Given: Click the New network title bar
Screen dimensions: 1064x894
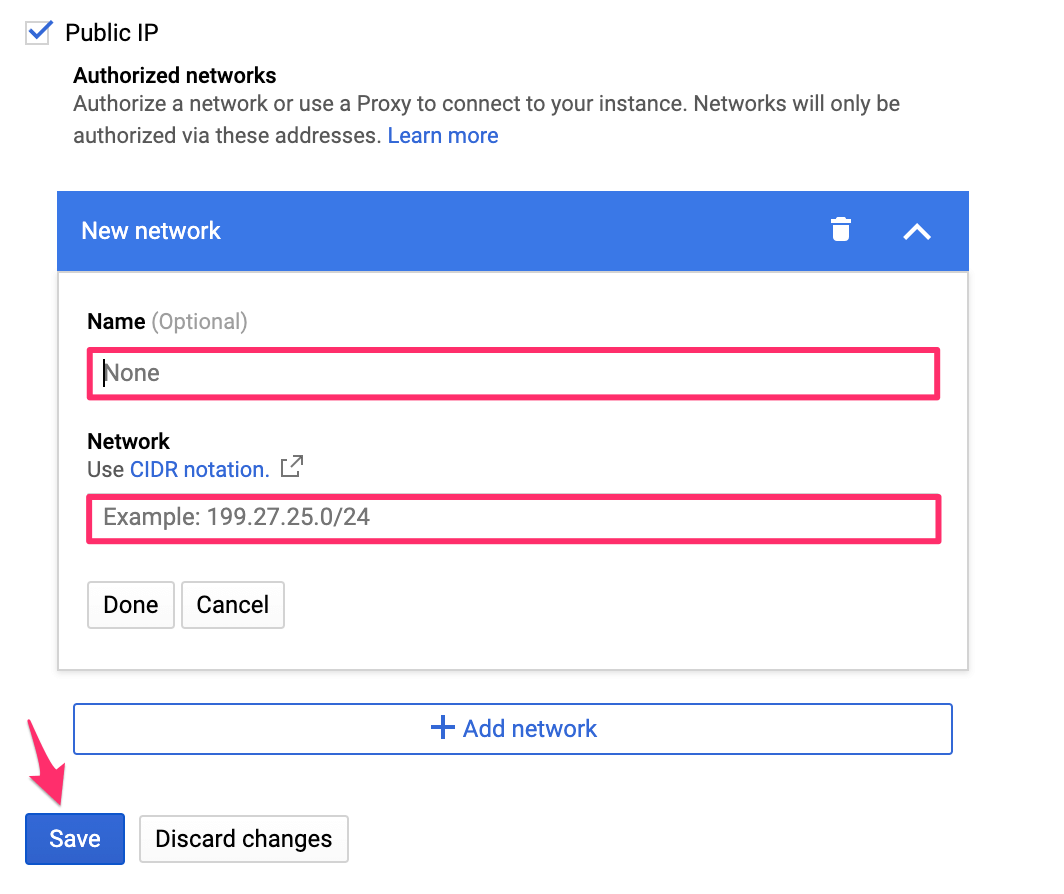Looking at the screenshot, I should (x=151, y=230).
